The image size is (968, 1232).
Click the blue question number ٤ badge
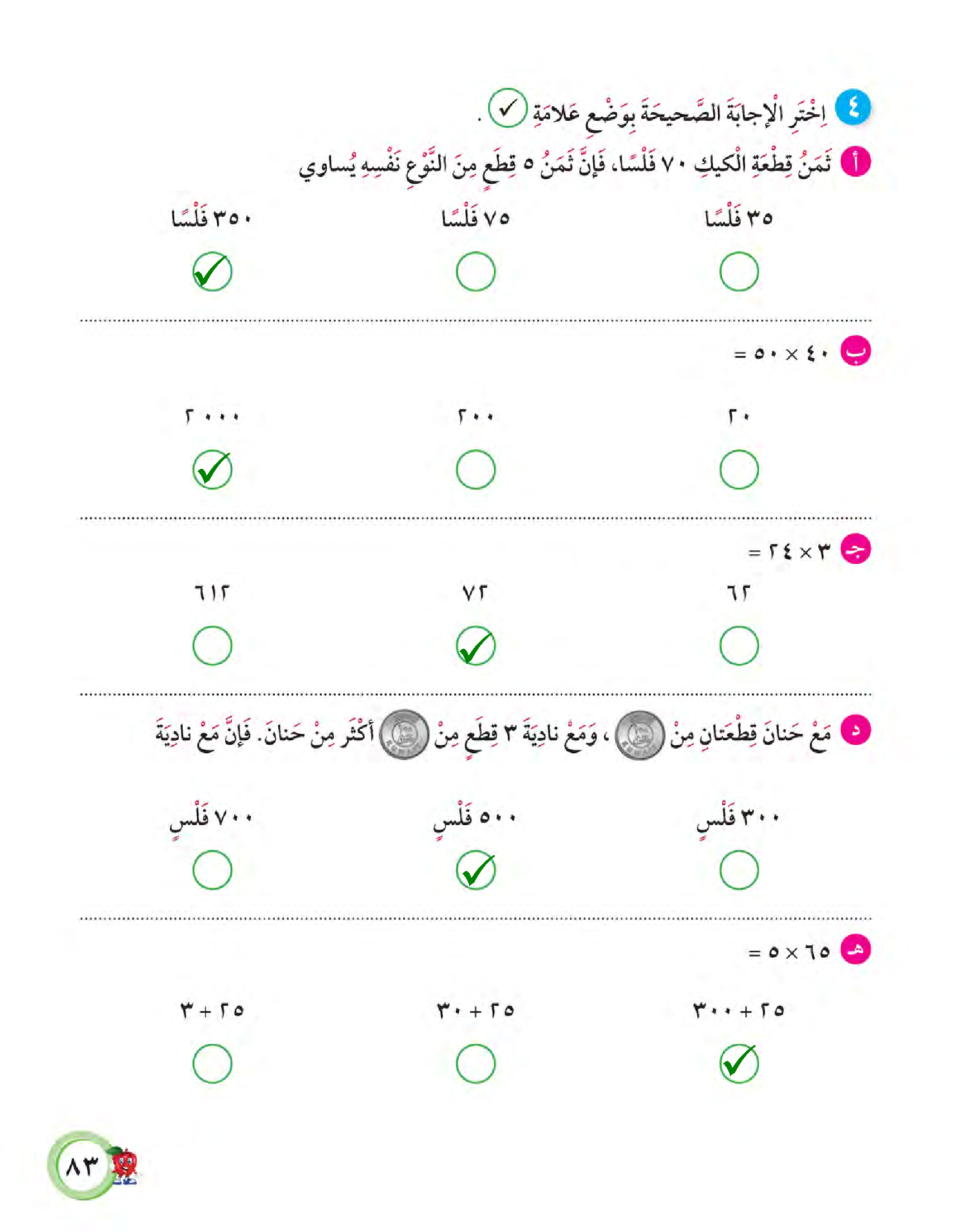coord(853,107)
